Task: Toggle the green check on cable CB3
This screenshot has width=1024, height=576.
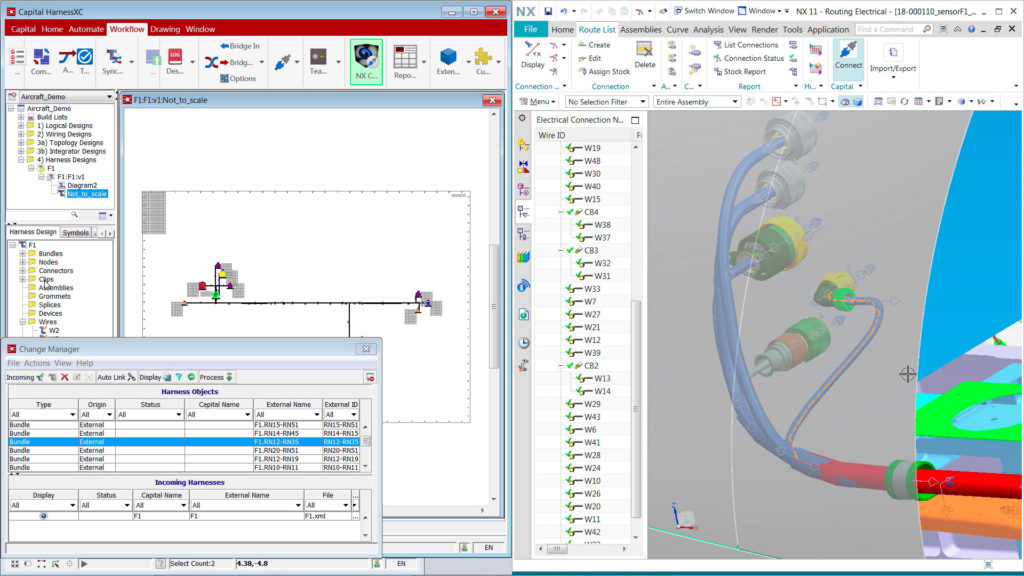Action: click(570, 251)
